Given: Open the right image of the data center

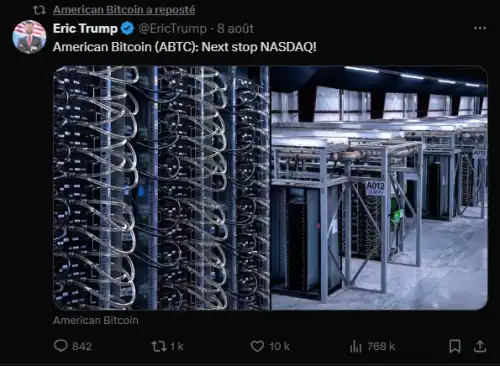Looking at the screenshot, I should pos(379,188).
